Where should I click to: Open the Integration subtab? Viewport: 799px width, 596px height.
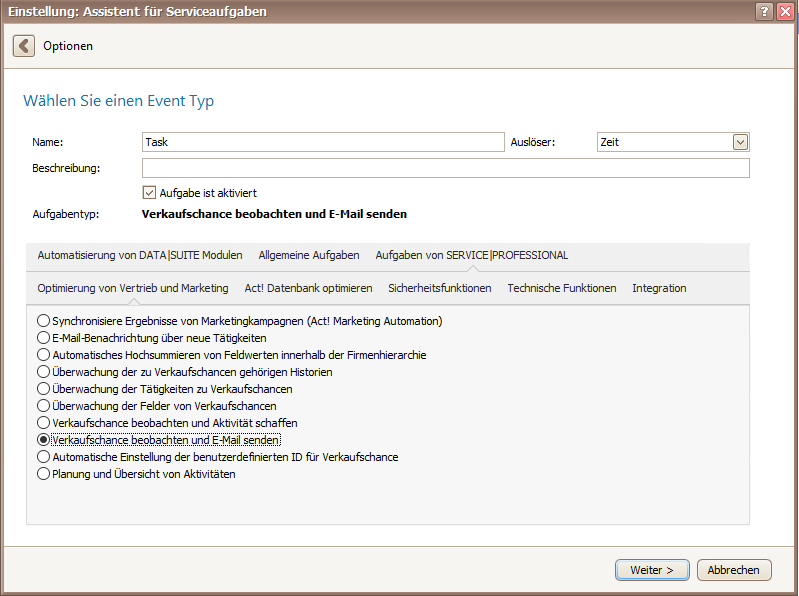click(659, 288)
